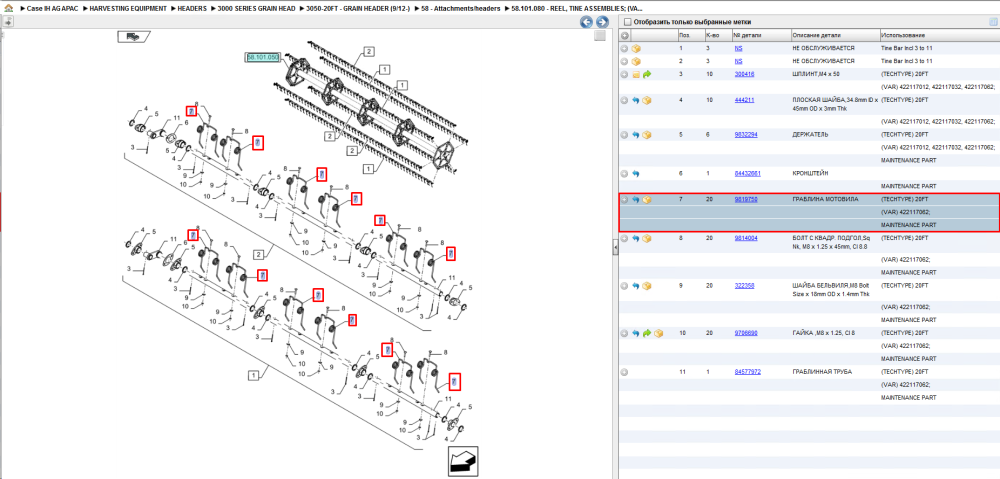1000x479 pixels.
Task: Click the blue arrow in part 322358 row
Action: click(636, 286)
